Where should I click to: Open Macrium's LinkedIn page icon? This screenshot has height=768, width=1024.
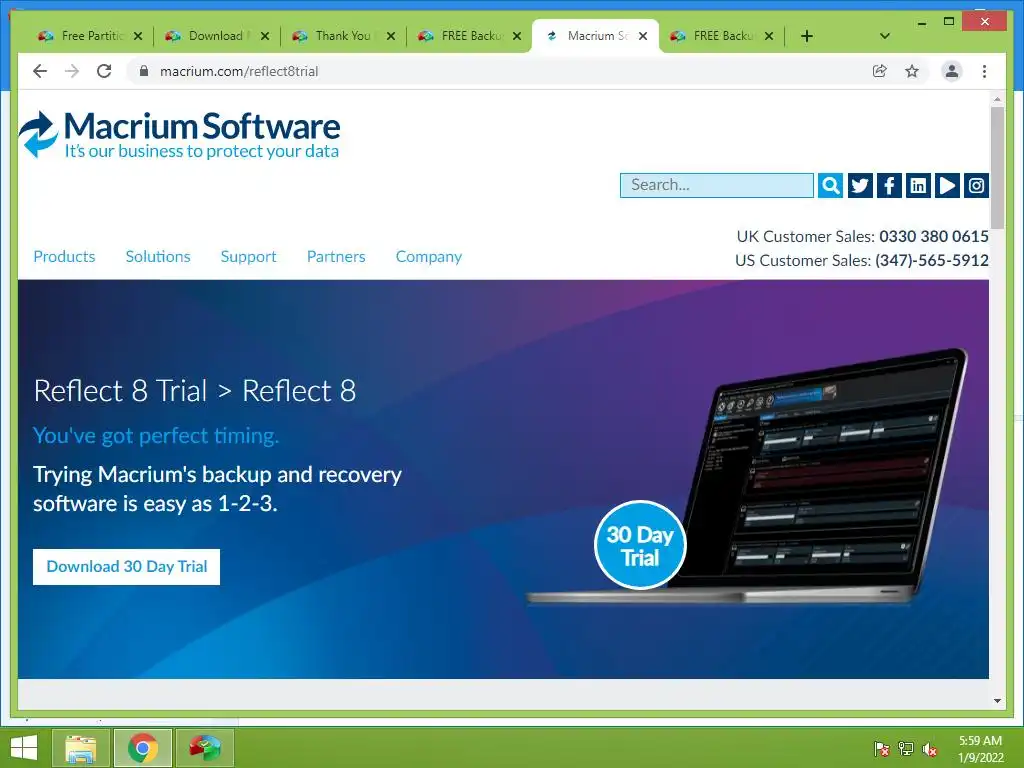coord(918,185)
